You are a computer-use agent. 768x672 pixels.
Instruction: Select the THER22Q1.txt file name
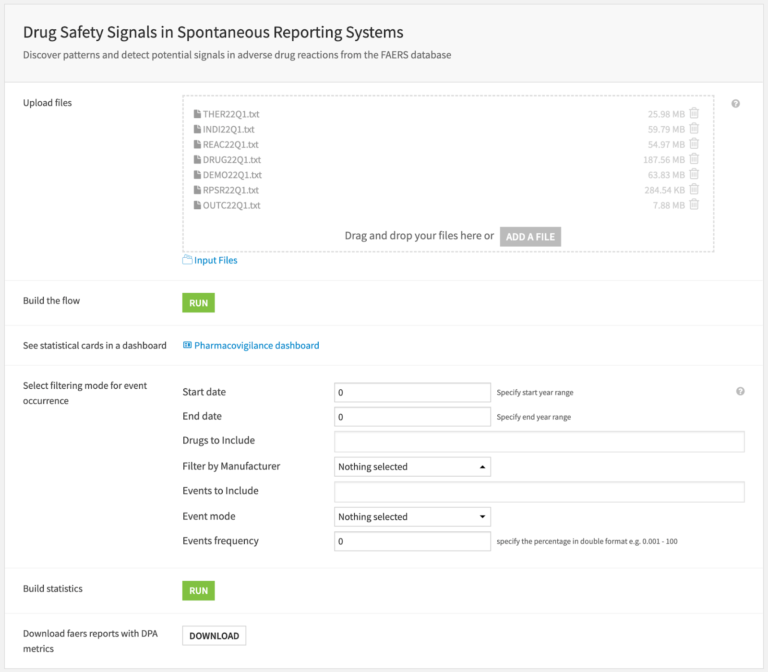pyautogui.click(x=231, y=114)
